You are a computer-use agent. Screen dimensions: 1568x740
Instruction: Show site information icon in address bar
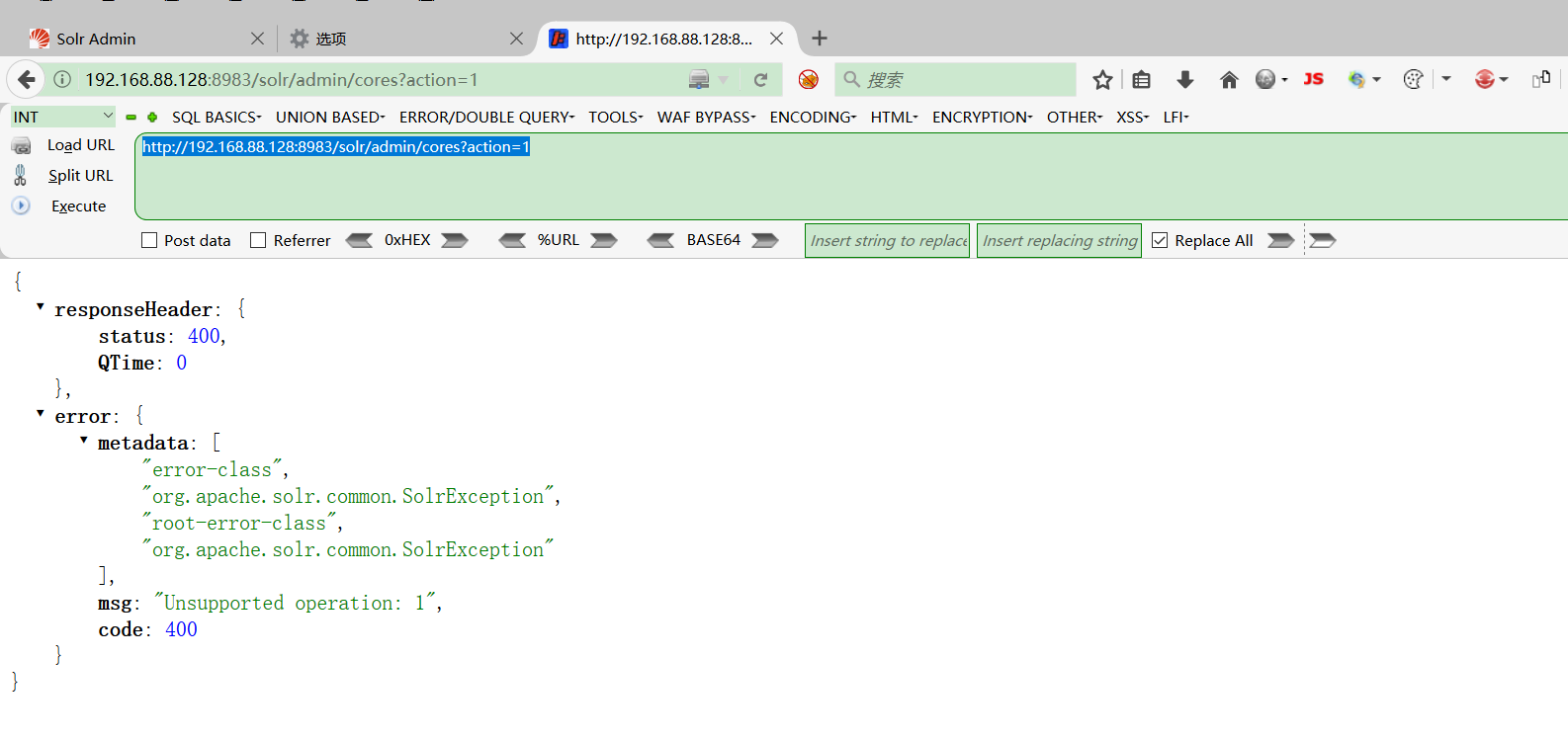click(62, 79)
